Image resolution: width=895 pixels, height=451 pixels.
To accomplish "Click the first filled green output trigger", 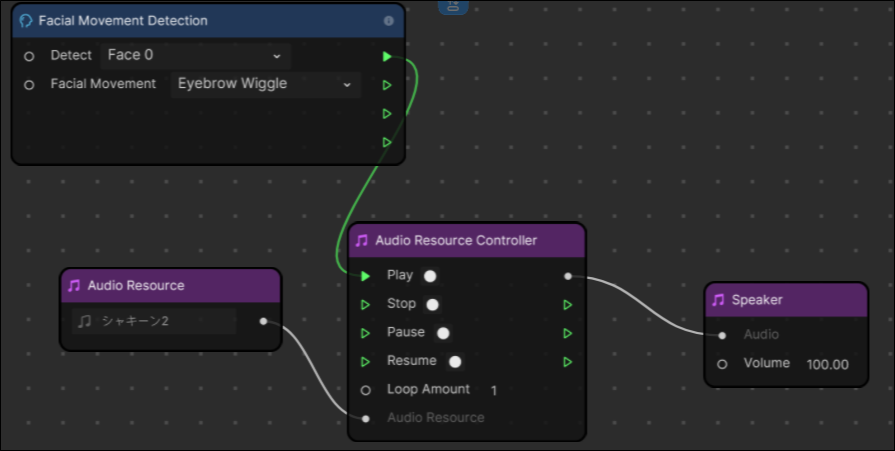I will tap(387, 57).
